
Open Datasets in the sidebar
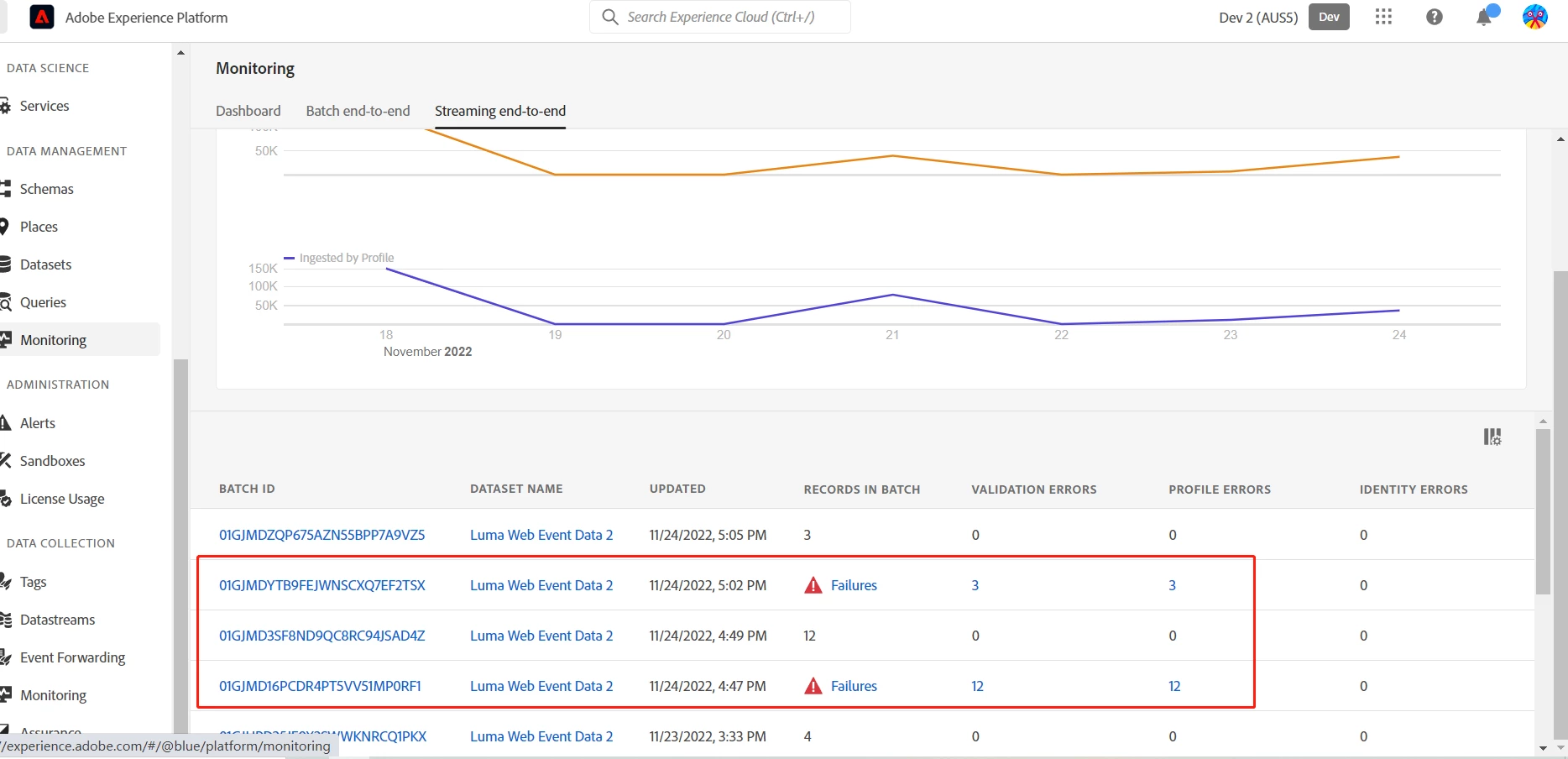coord(46,264)
